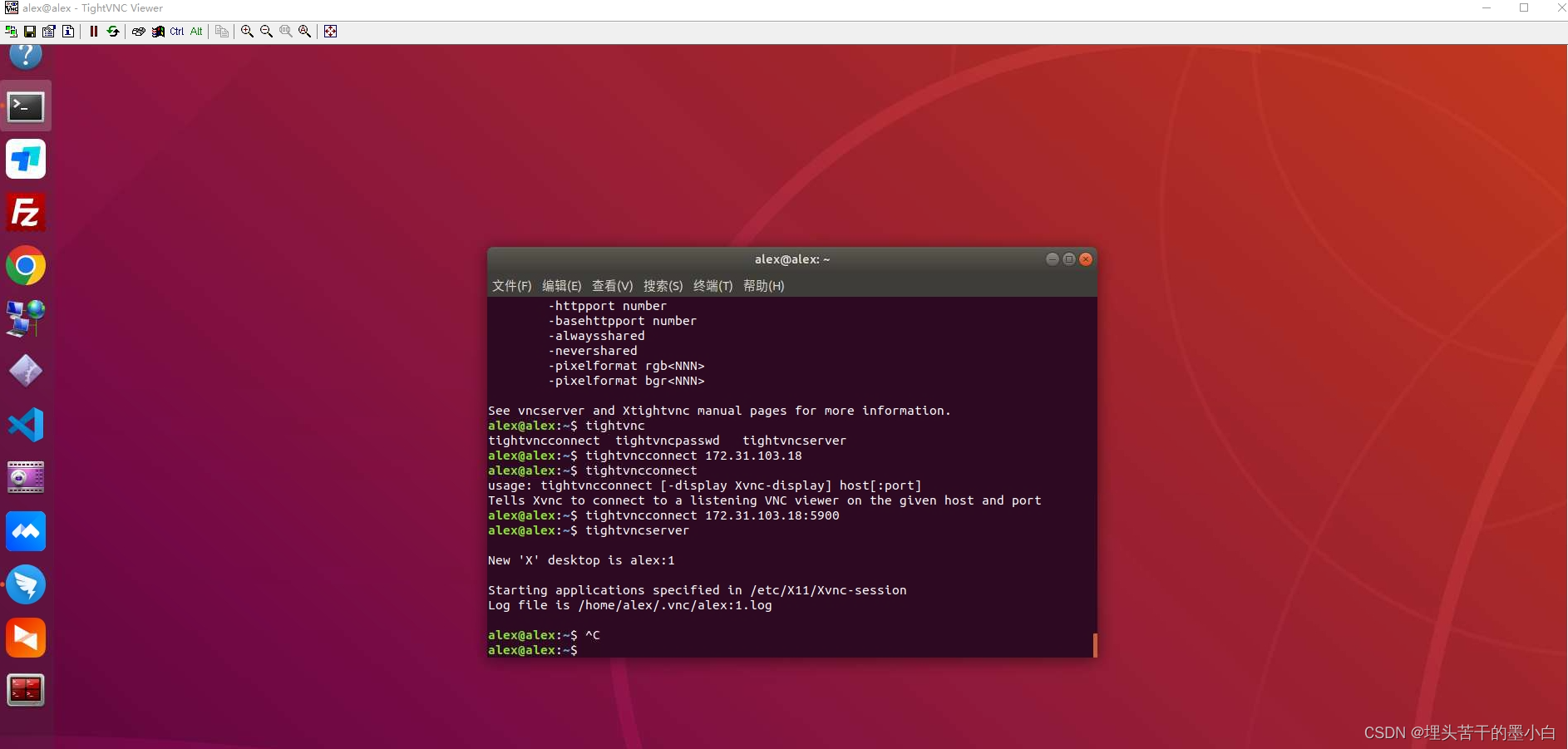
Task: Open the remote desktop computers icon in dock
Action: point(26,318)
